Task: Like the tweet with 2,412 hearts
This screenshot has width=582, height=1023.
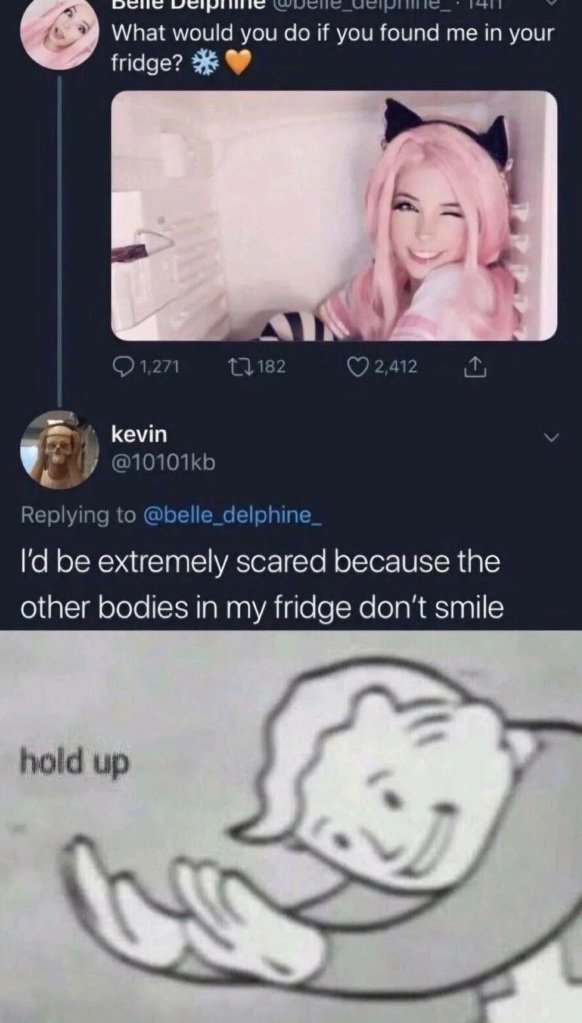Action: pyautogui.click(x=358, y=368)
